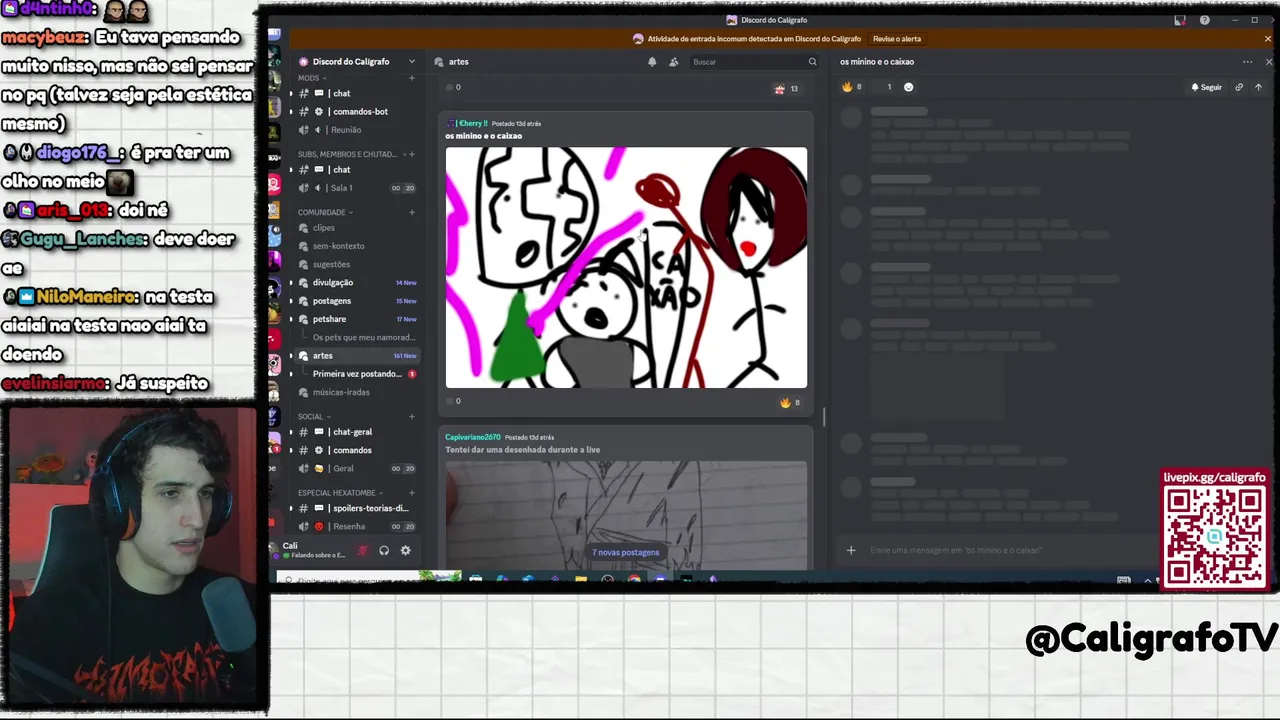
Task: Join the Reunião voice channel
Action: point(354,129)
